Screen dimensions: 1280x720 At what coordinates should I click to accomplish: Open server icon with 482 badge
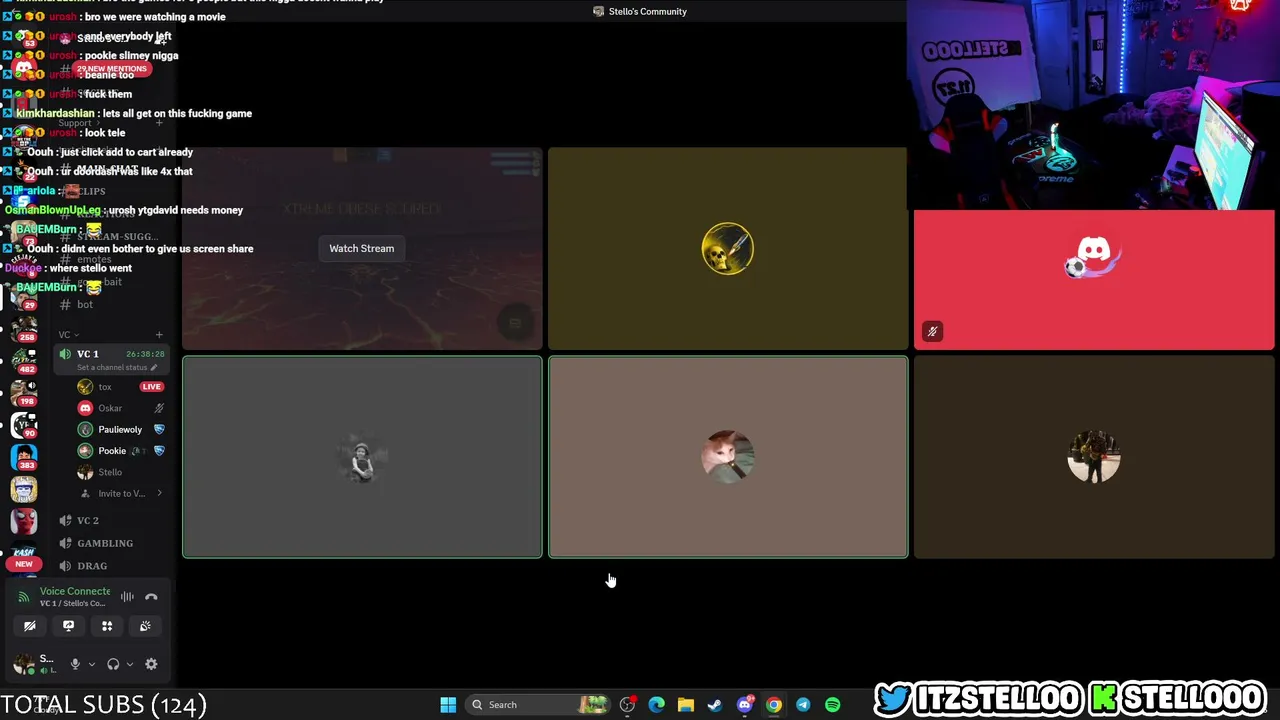[24, 359]
